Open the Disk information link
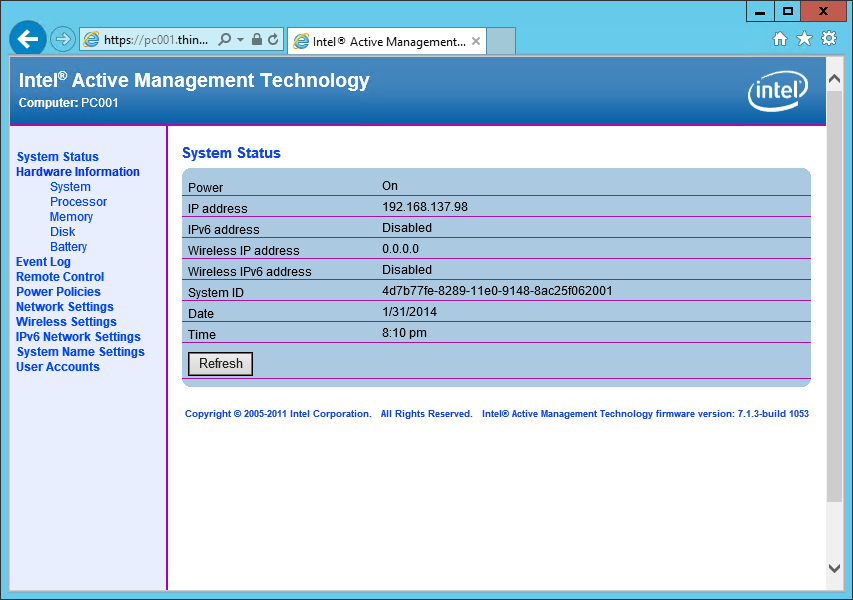 63,232
